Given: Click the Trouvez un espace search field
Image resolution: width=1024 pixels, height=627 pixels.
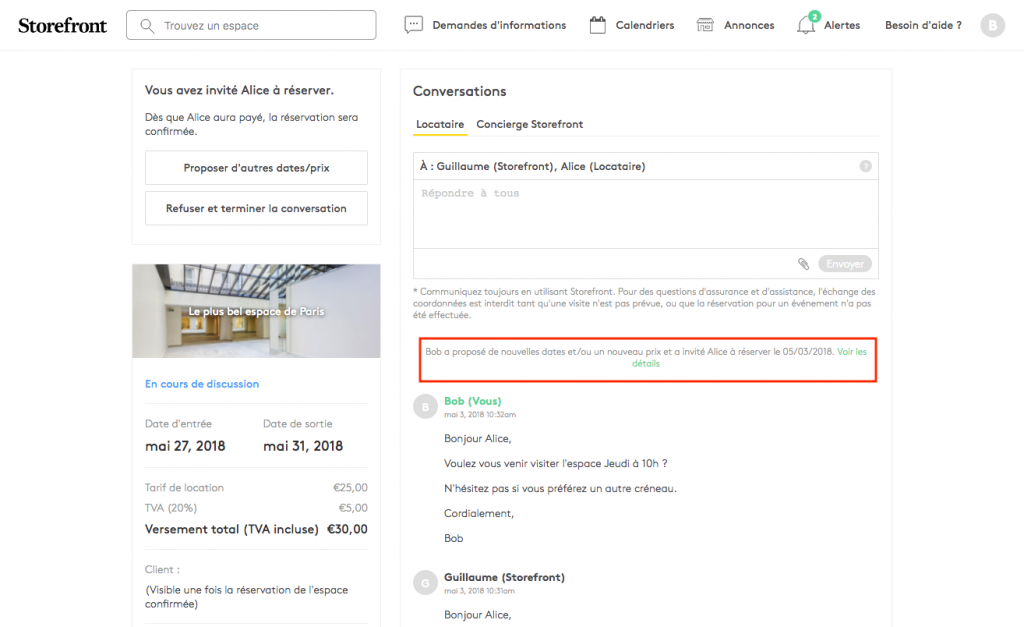Looking at the screenshot, I should (x=265, y=25).
